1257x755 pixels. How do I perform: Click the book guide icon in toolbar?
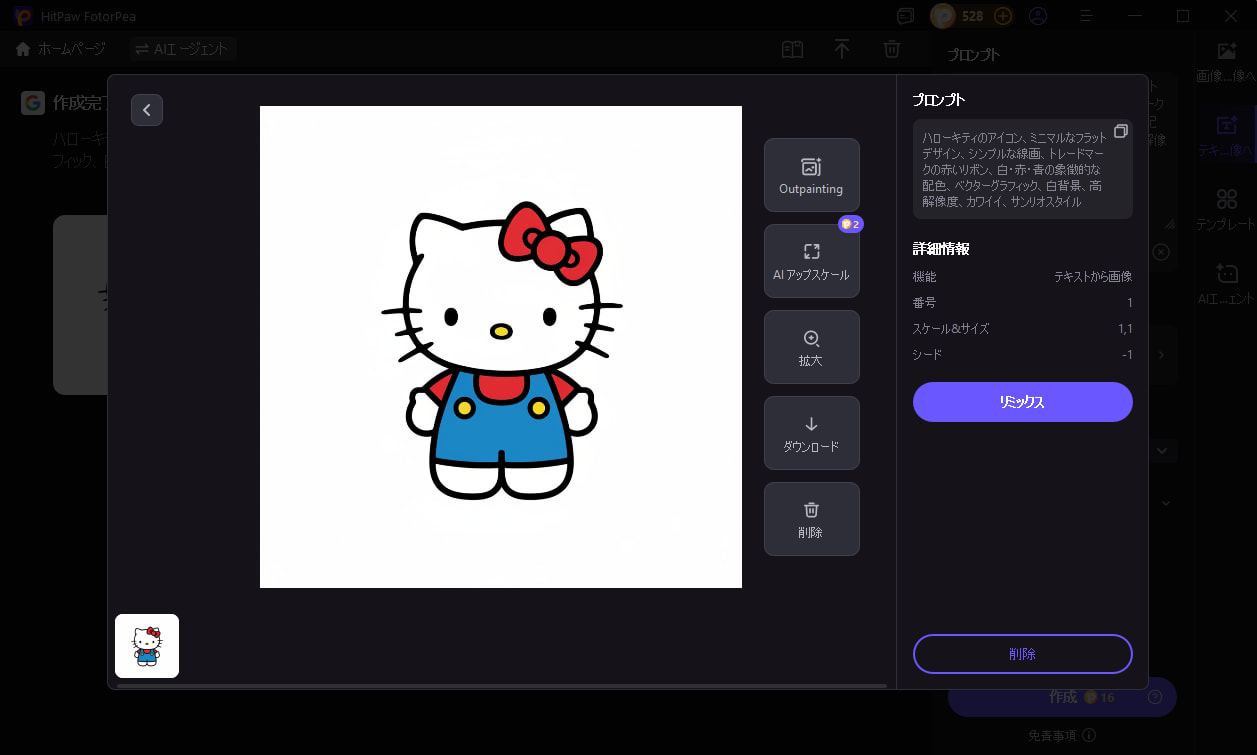click(x=792, y=49)
